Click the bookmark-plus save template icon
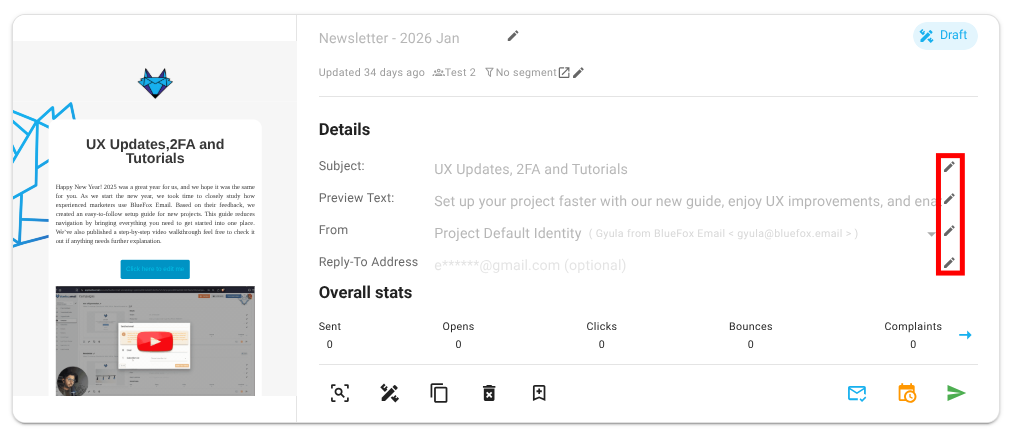 pyautogui.click(x=539, y=393)
